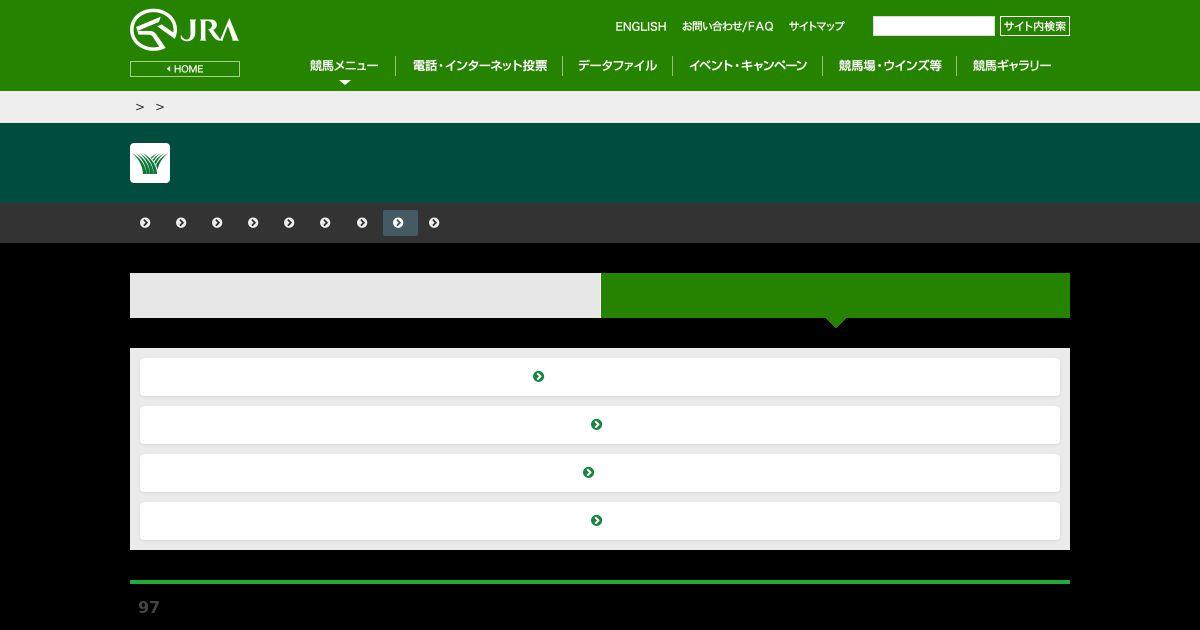
Task: Focus the site search text field
Action: [x=934, y=26]
